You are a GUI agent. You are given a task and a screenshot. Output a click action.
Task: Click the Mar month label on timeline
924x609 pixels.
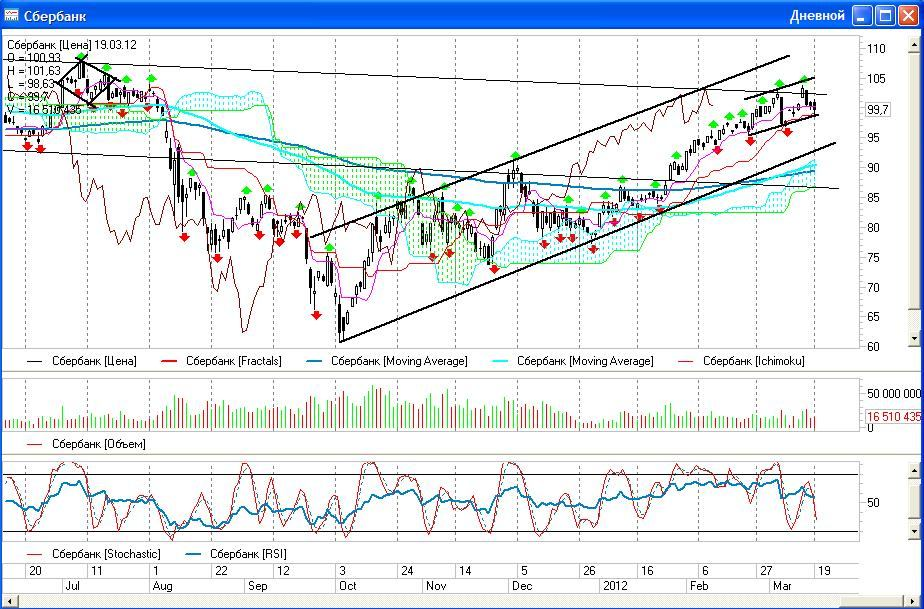(783, 586)
